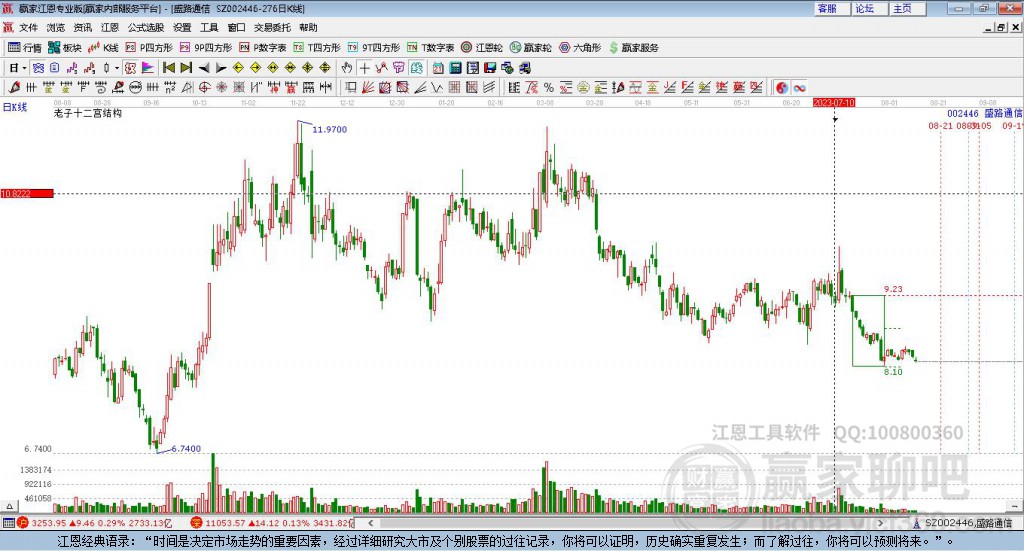Click the 002446 盛路通信 stock label
Screen dimensions: 1024x551
coord(985,114)
